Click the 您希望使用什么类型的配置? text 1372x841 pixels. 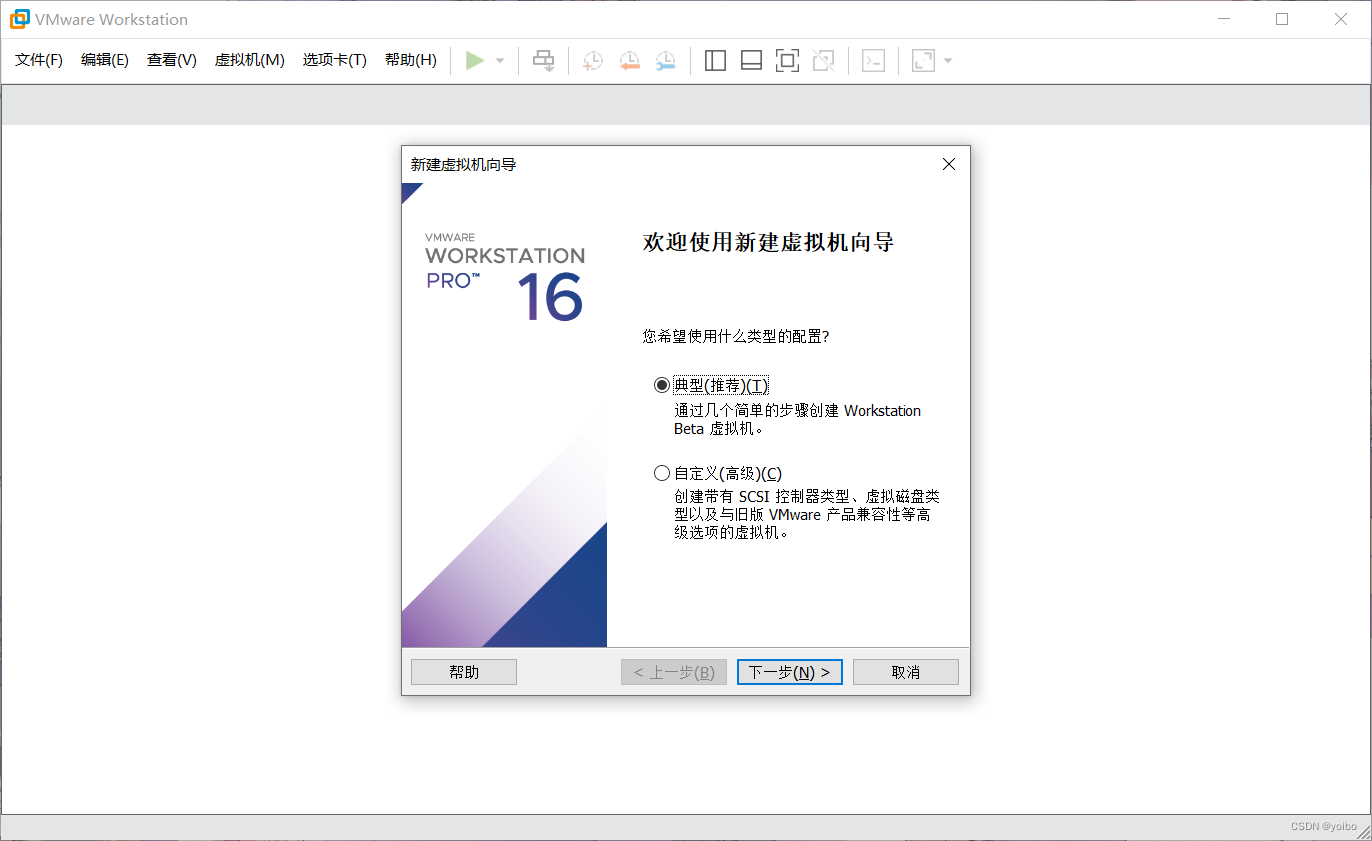pyautogui.click(x=736, y=337)
